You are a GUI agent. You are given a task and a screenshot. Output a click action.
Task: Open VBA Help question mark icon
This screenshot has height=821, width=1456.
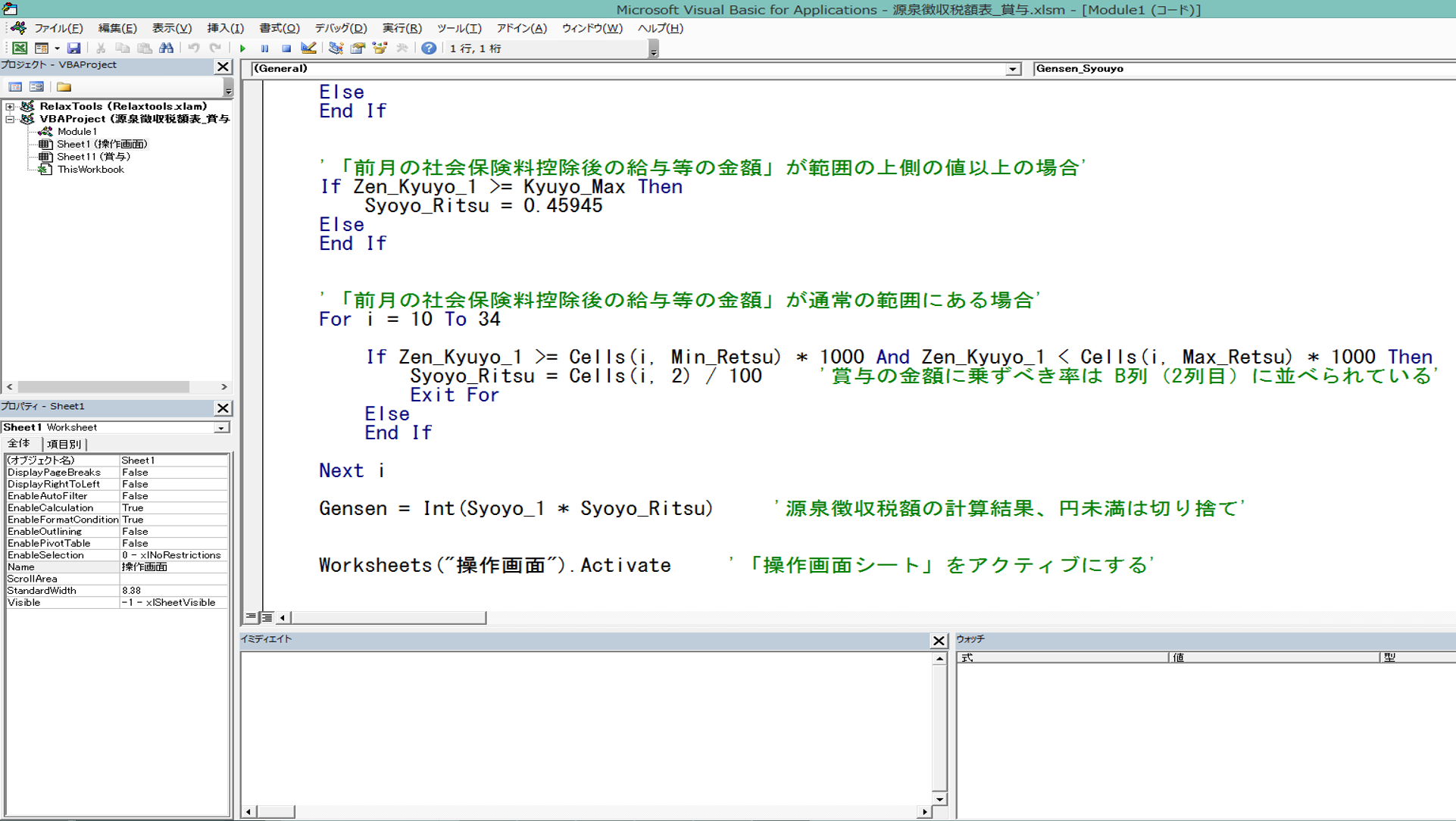pos(429,48)
